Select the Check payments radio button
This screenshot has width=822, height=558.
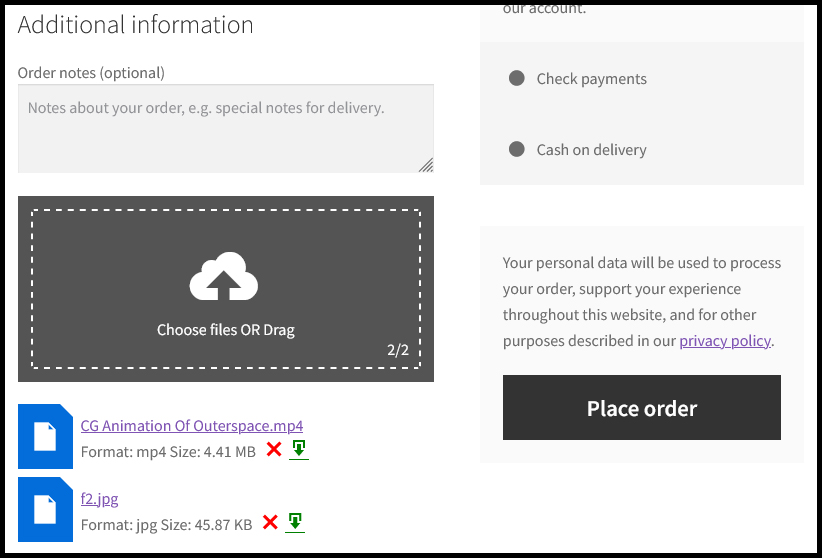(517, 79)
